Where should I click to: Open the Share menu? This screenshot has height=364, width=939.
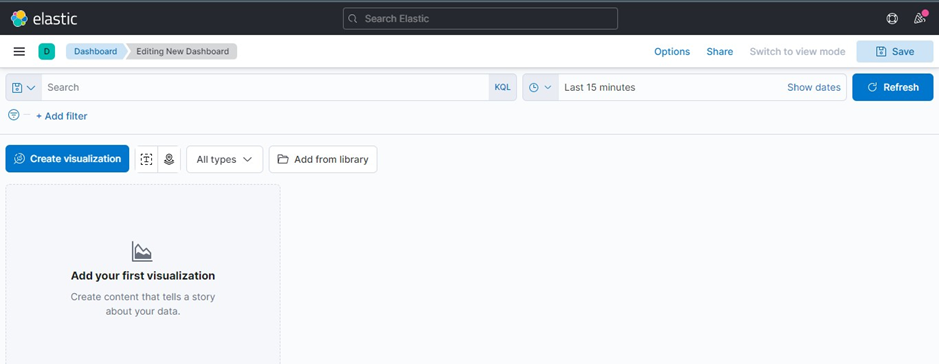[x=720, y=51]
